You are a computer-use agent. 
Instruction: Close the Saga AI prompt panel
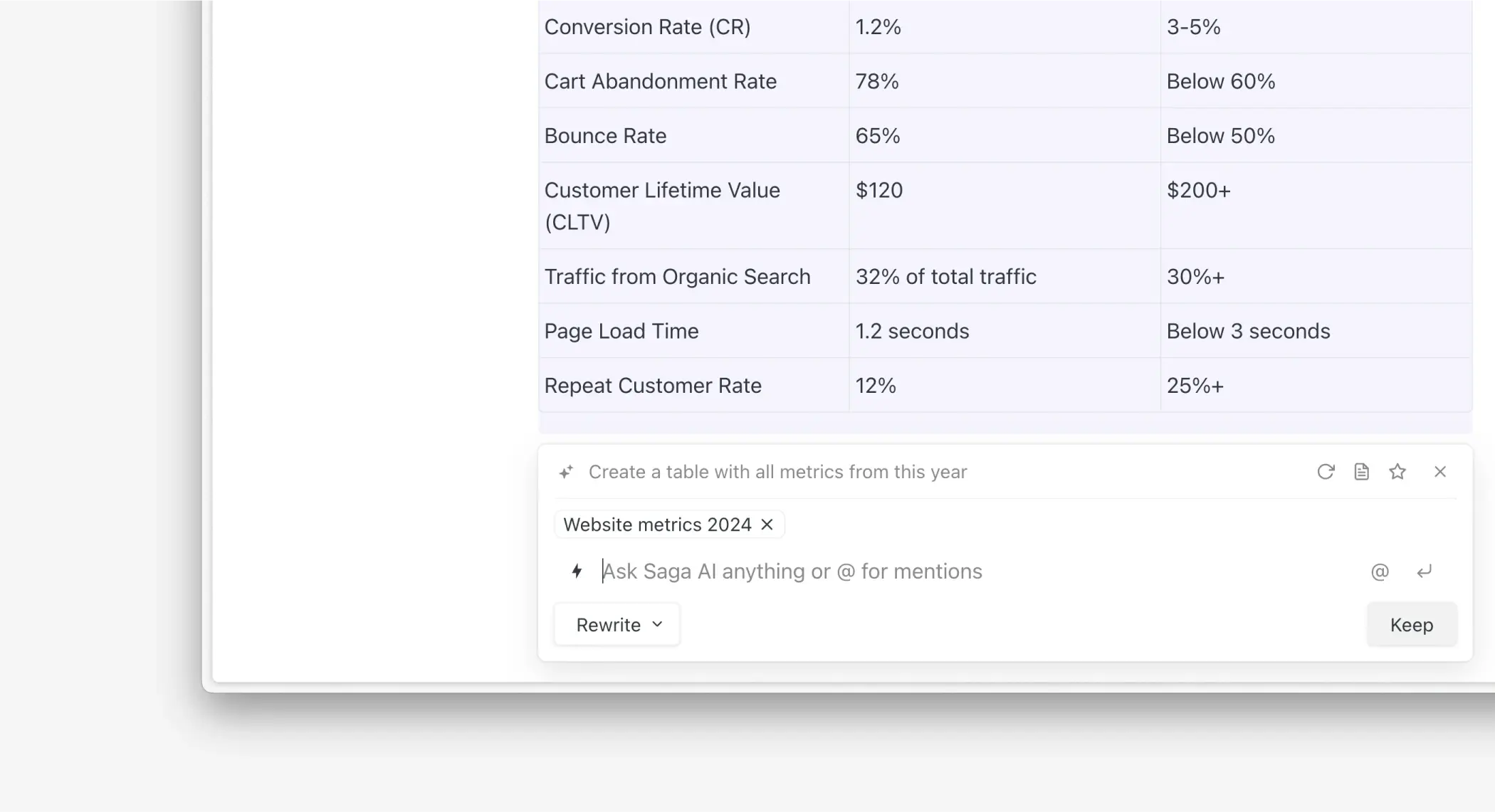point(1439,472)
